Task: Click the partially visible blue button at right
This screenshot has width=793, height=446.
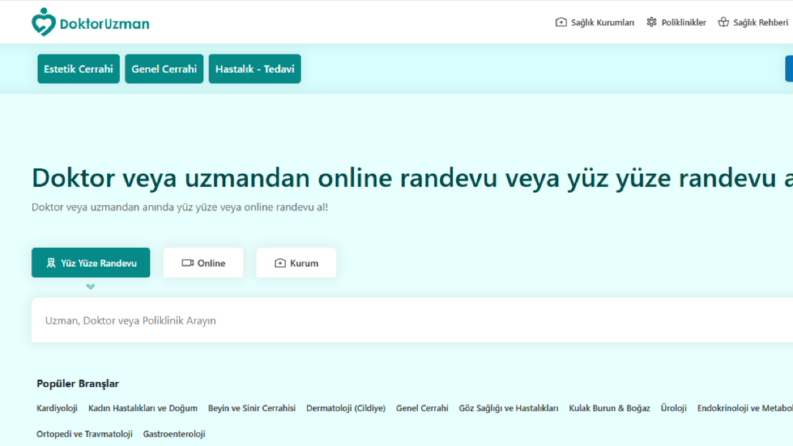Action: pyautogui.click(x=789, y=68)
